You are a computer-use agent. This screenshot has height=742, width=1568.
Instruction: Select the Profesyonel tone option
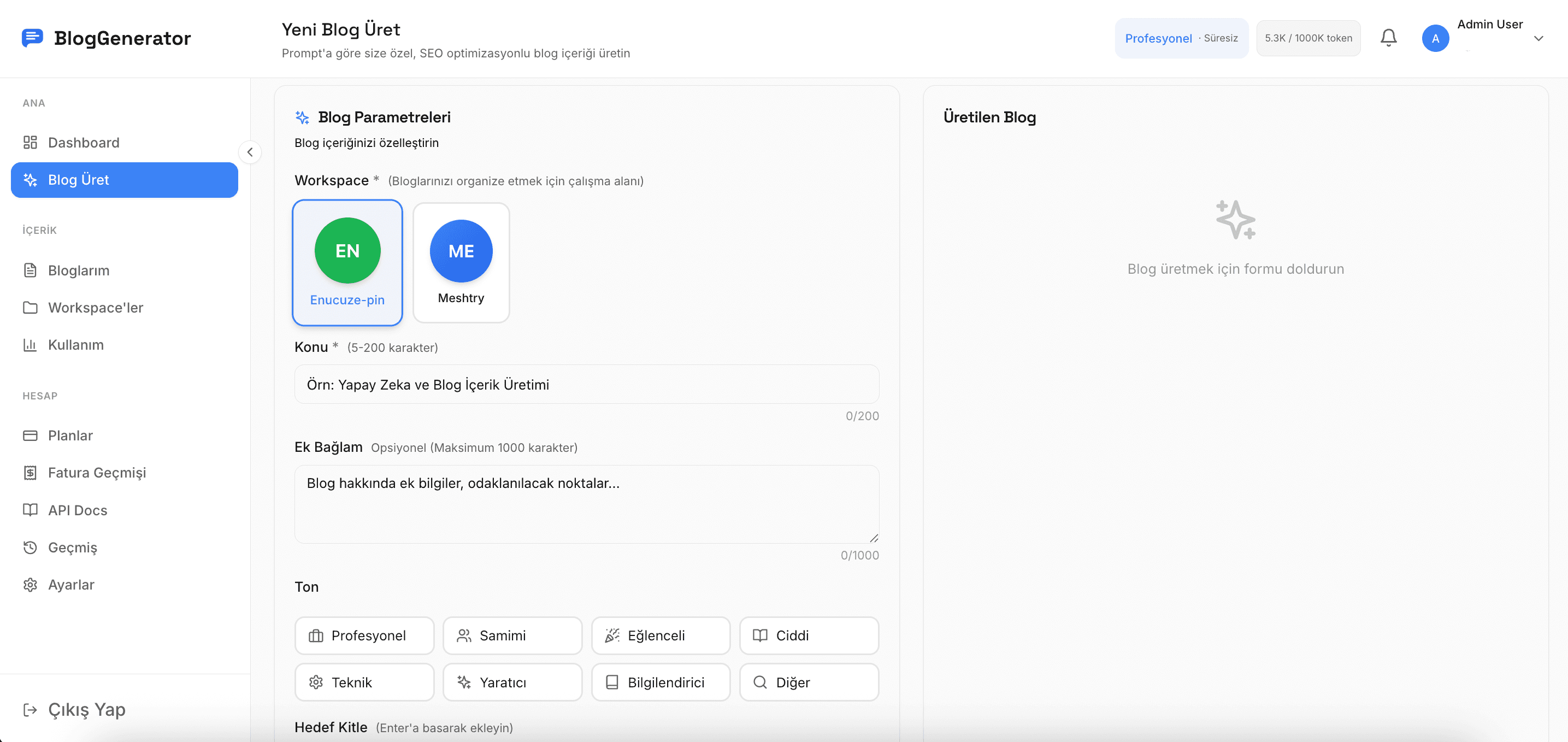[364, 635]
